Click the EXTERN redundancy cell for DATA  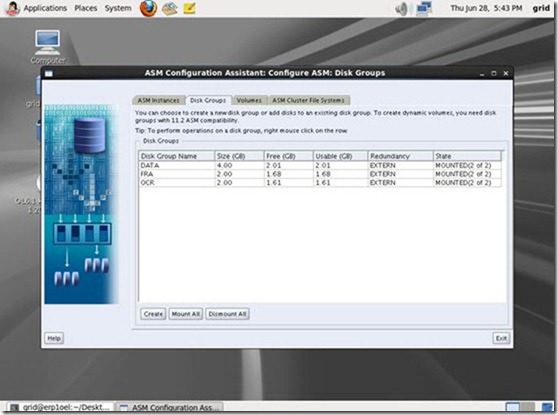click(x=400, y=166)
